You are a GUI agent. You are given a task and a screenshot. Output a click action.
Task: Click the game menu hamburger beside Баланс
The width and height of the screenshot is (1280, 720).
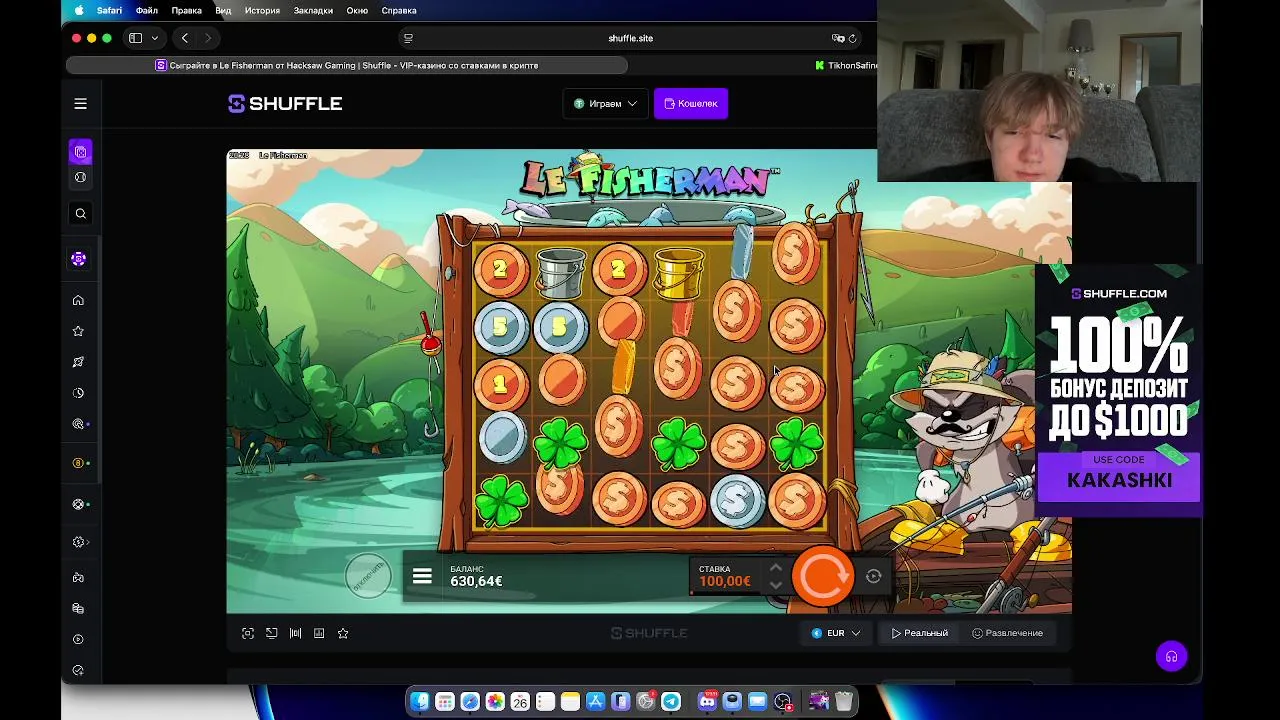422,577
